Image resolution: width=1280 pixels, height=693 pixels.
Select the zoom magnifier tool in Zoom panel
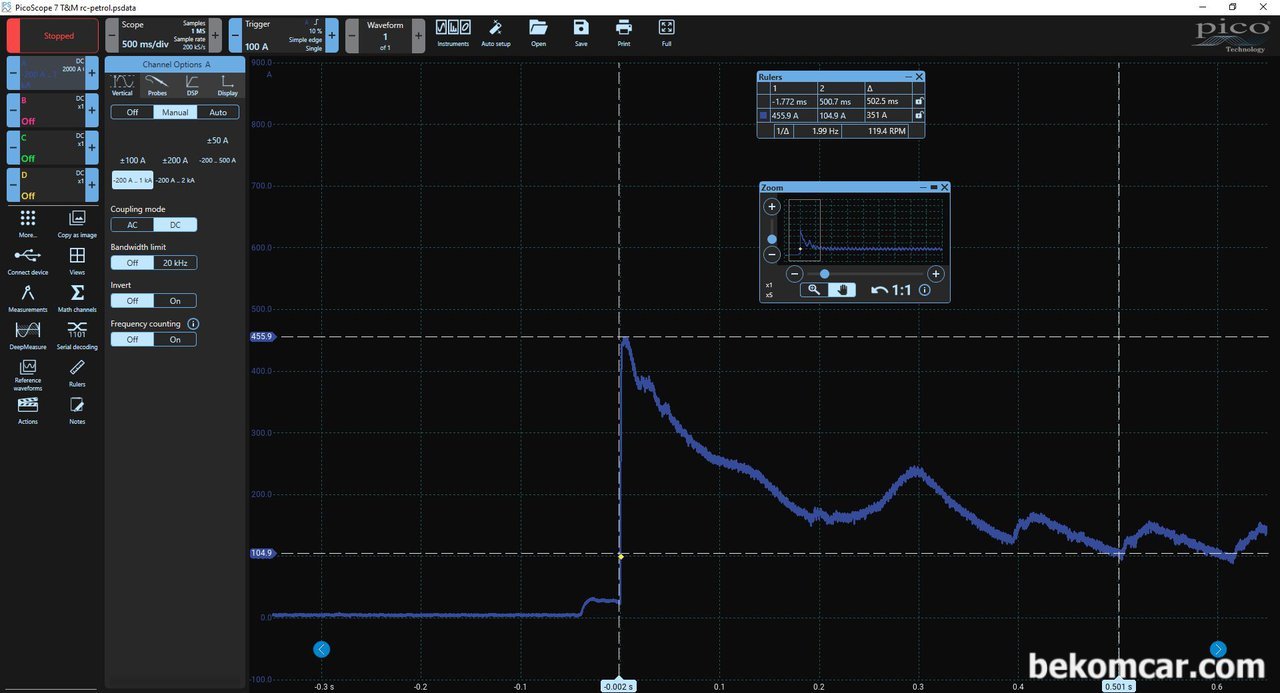coord(814,290)
